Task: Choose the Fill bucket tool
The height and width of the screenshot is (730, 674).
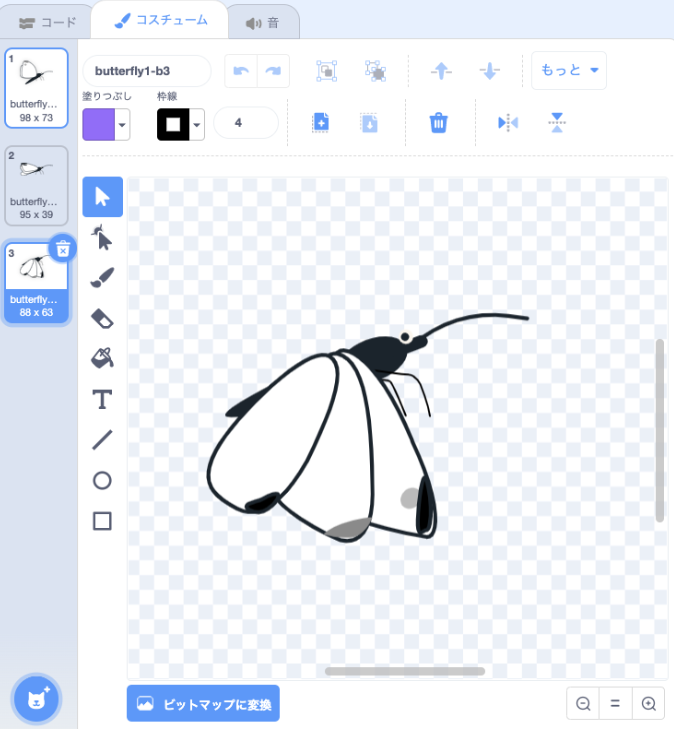Action: pyautogui.click(x=102, y=358)
